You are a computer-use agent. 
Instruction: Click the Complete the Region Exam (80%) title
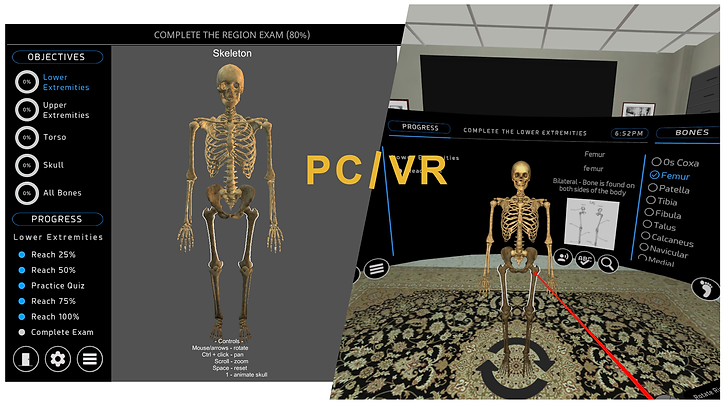232,35
